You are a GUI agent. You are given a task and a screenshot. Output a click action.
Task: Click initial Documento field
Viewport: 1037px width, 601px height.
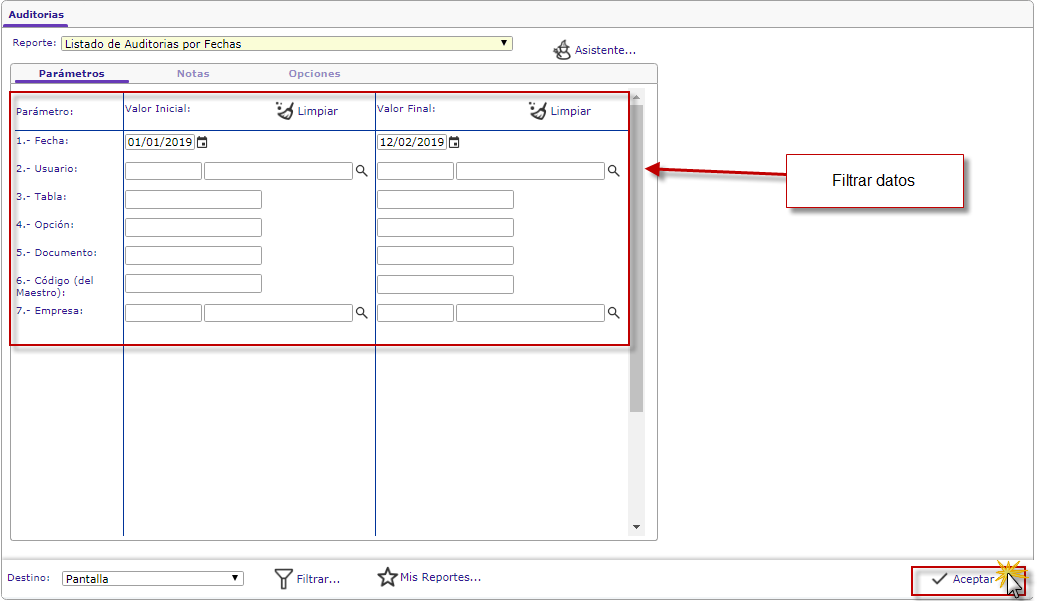tap(193, 255)
